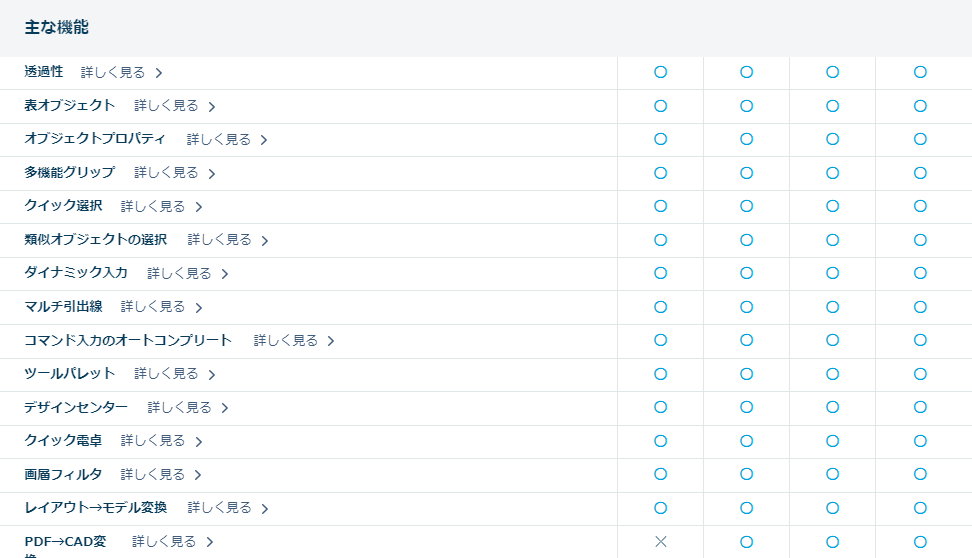Open 詳しく見る for 類似オブジェクトの選択
This screenshot has width=972, height=558.
click(x=219, y=240)
